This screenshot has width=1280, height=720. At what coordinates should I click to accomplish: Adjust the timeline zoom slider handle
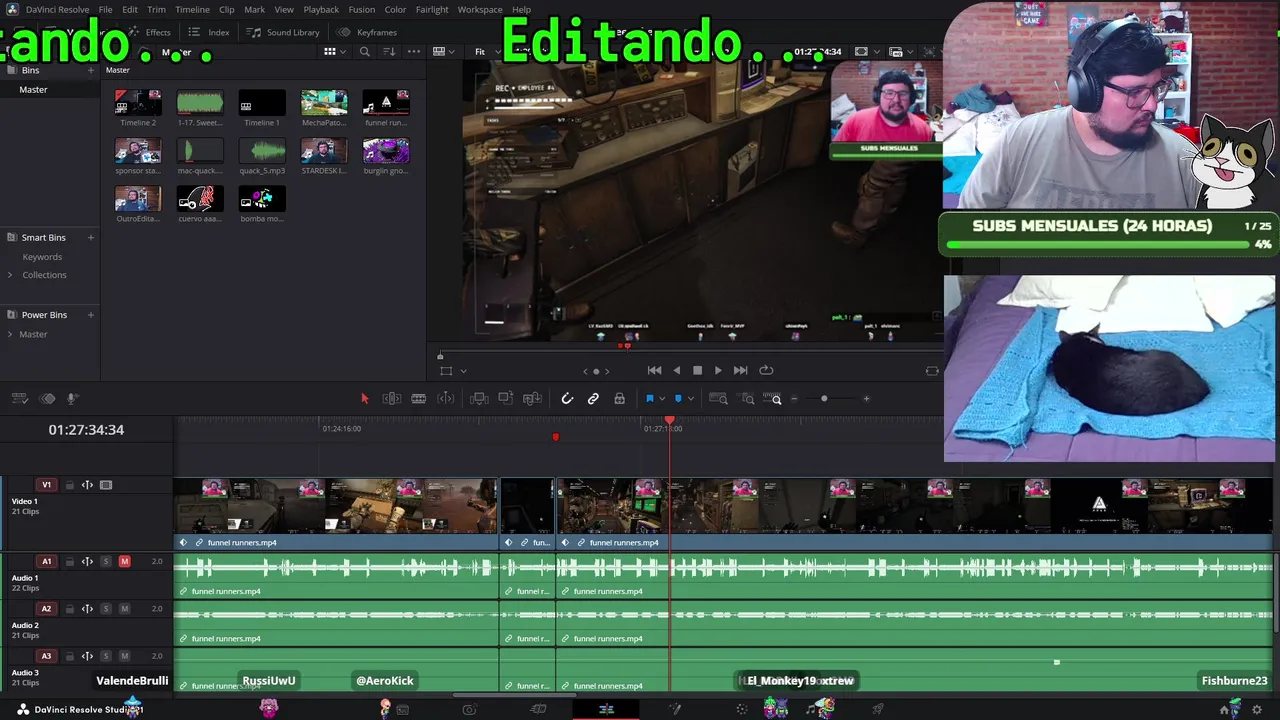click(824, 399)
